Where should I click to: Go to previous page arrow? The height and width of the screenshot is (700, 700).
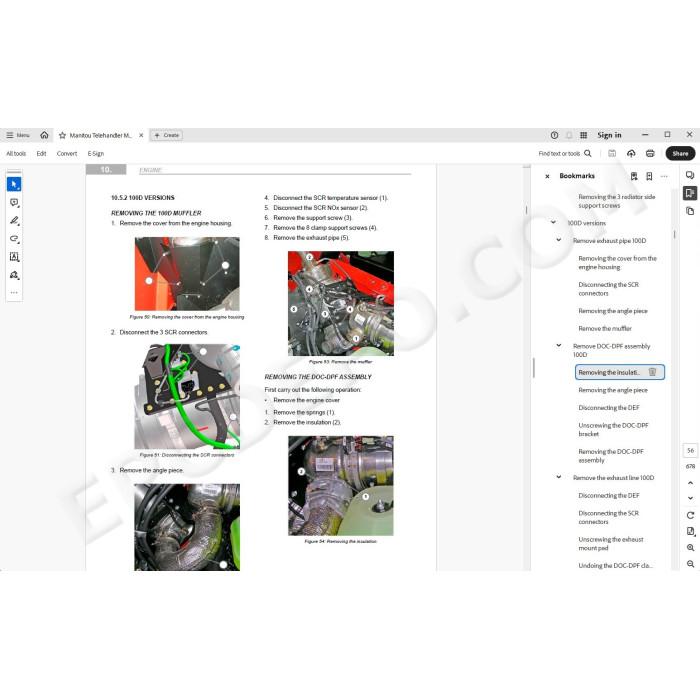tap(690, 483)
